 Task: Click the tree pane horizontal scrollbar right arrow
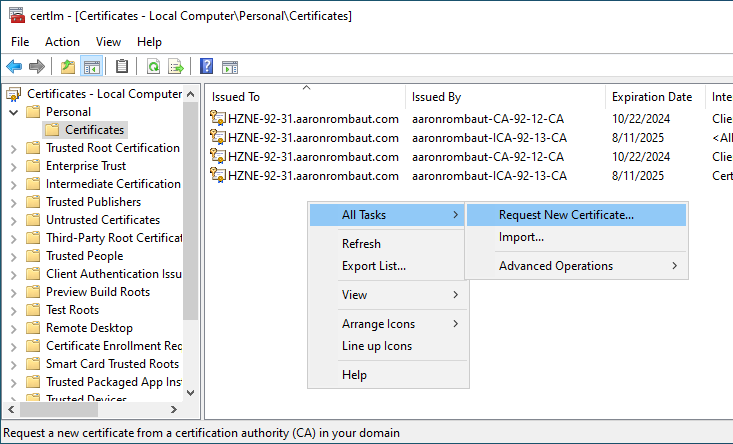click(x=174, y=409)
